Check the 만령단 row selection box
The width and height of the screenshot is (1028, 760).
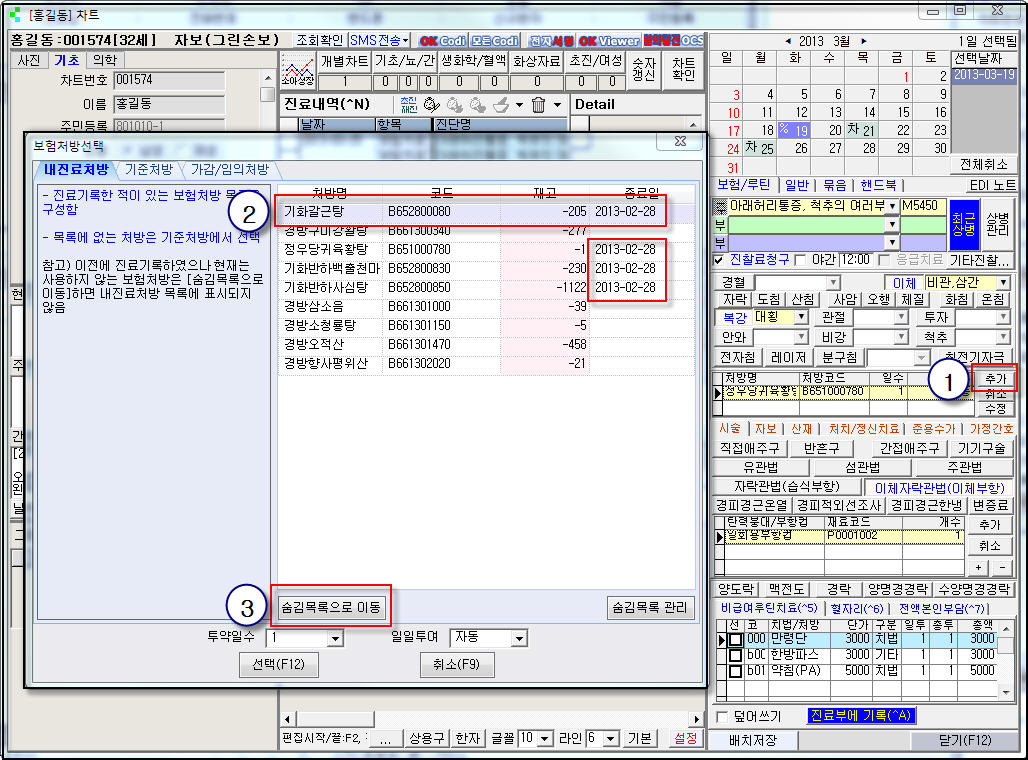(x=736, y=639)
